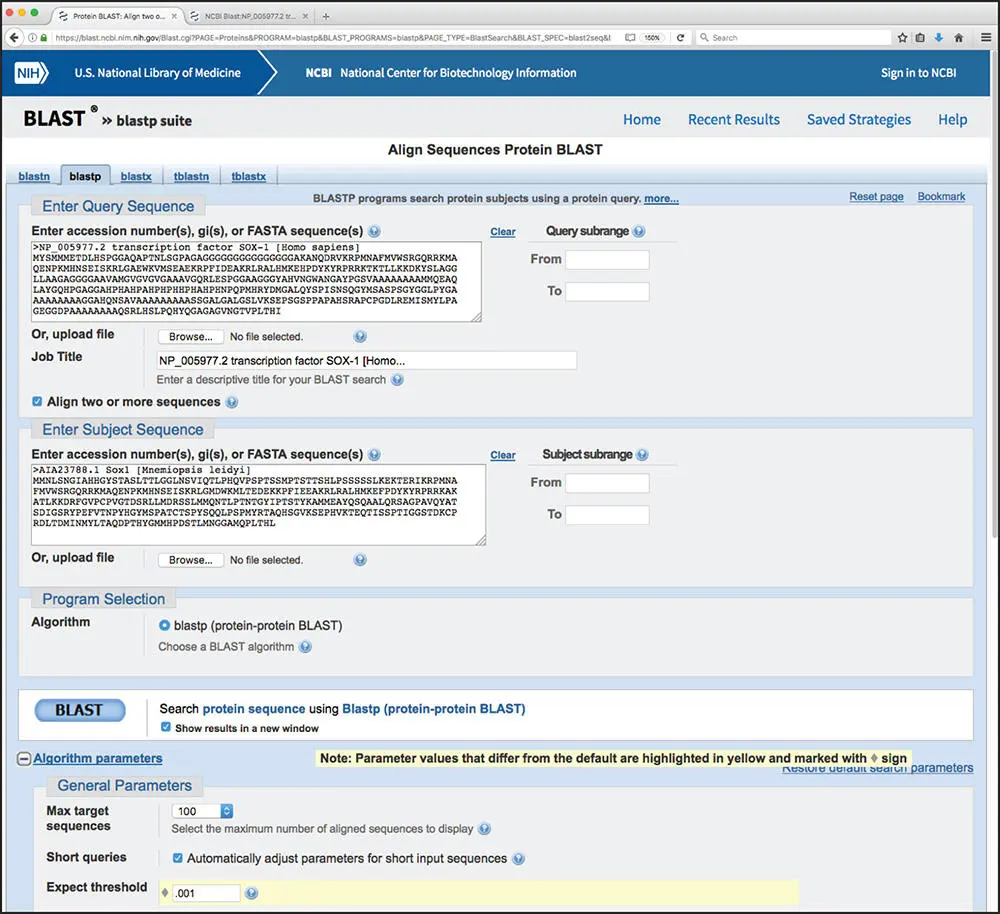This screenshot has width=1000, height=914.
Task: Click the Bookmark link
Action: tap(941, 196)
